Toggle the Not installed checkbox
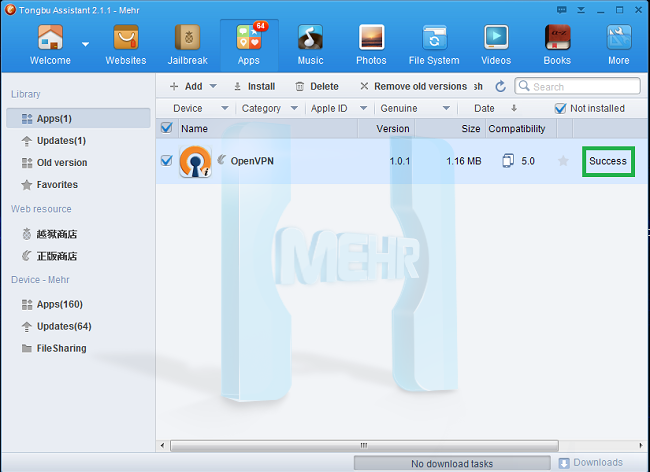 pyautogui.click(x=560, y=109)
